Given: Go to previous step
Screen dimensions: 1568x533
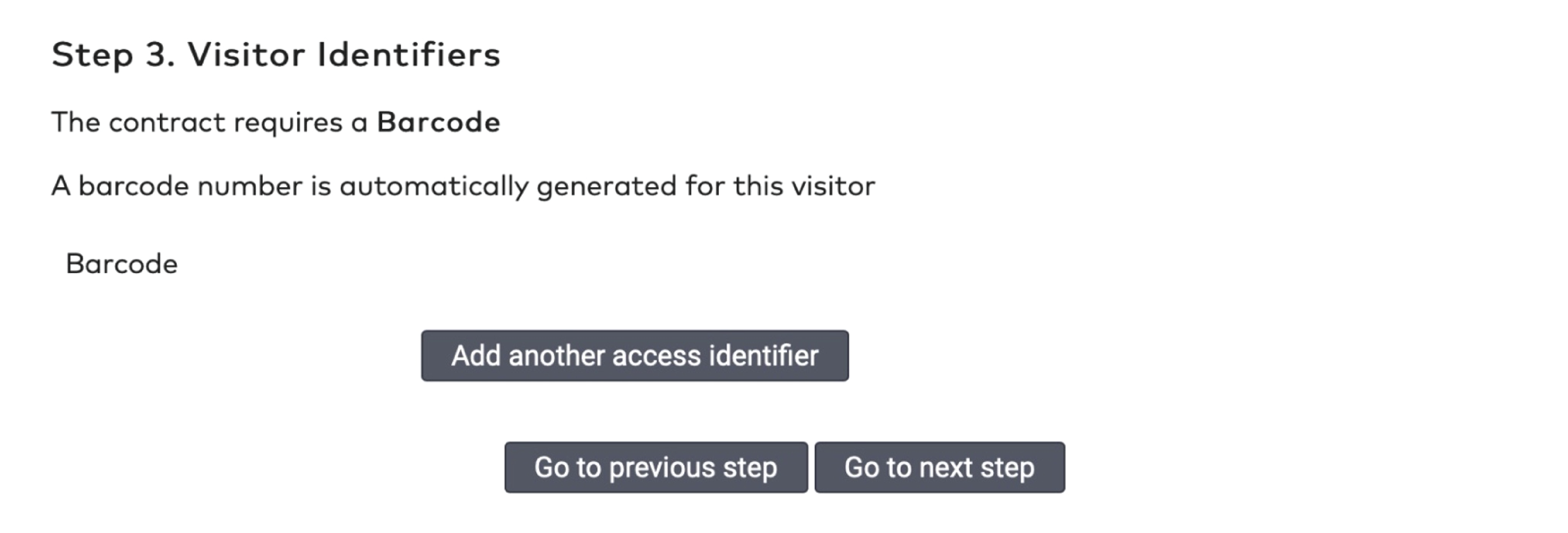Looking at the screenshot, I should pyautogui.click(x=656, y=467).
